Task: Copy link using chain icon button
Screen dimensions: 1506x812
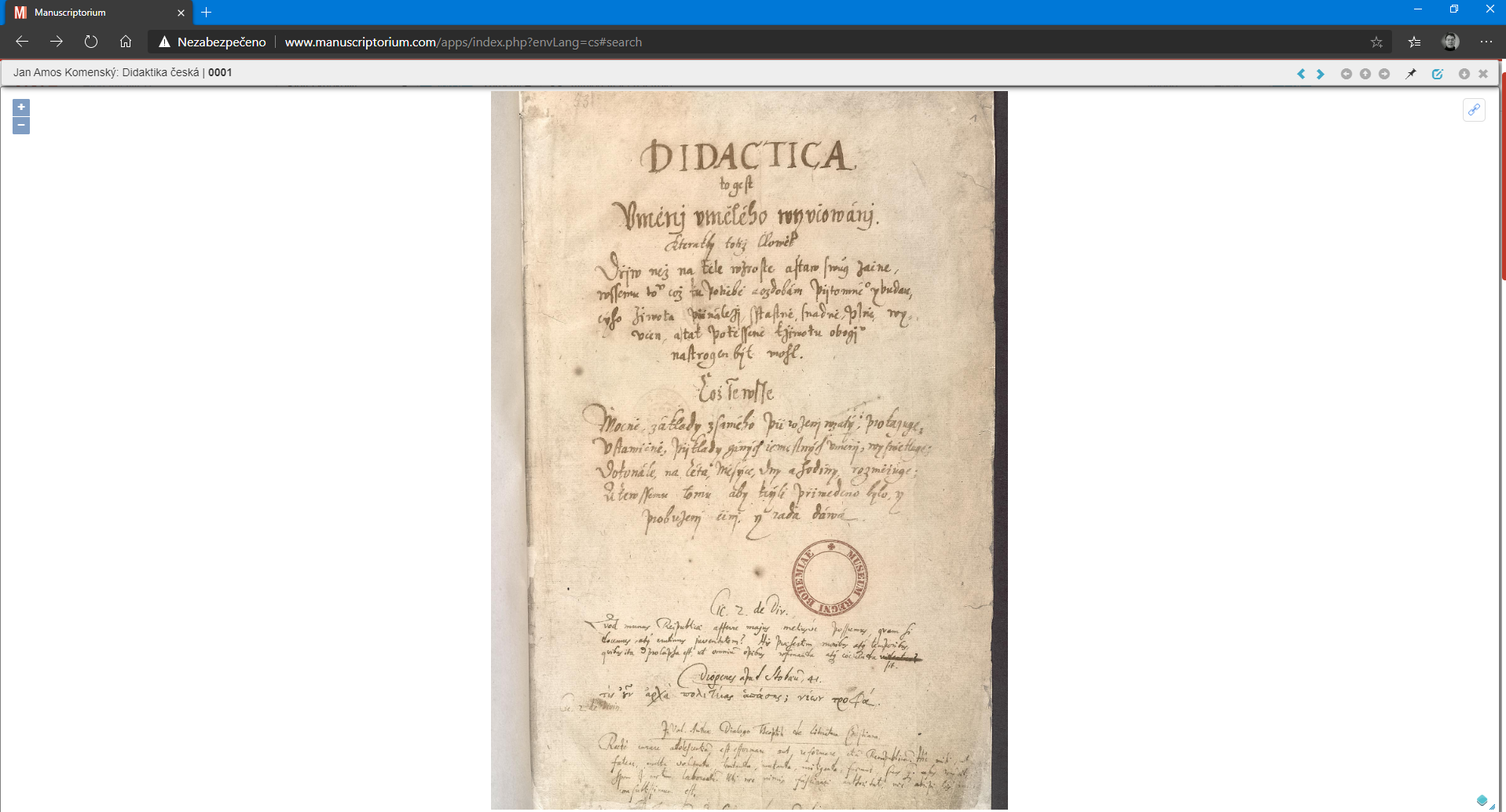Action: click(x=1474, y=110)
